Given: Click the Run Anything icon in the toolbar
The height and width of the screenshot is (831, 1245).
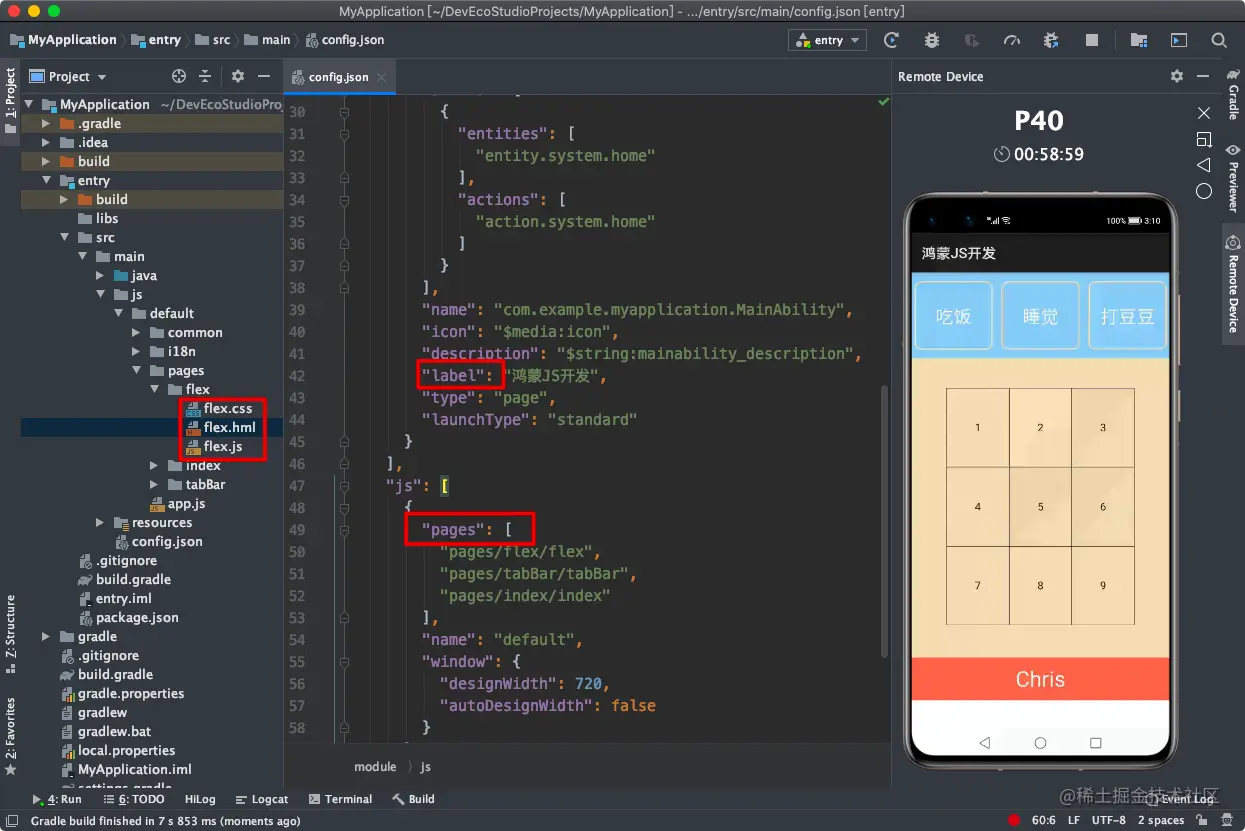Looking at the screenshot, I should point(1179,40).
